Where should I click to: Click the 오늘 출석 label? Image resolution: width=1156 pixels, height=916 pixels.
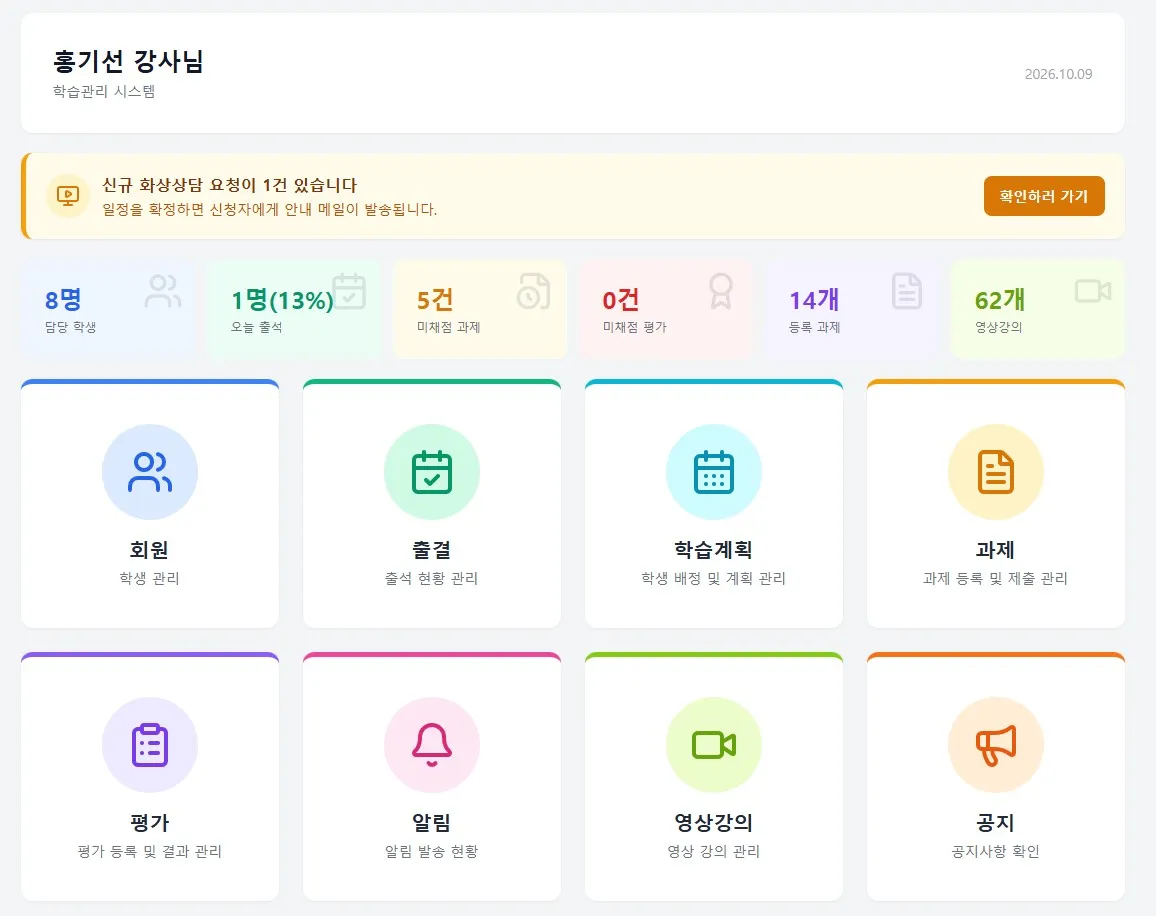pyautogui.click(x=257, y=327)
